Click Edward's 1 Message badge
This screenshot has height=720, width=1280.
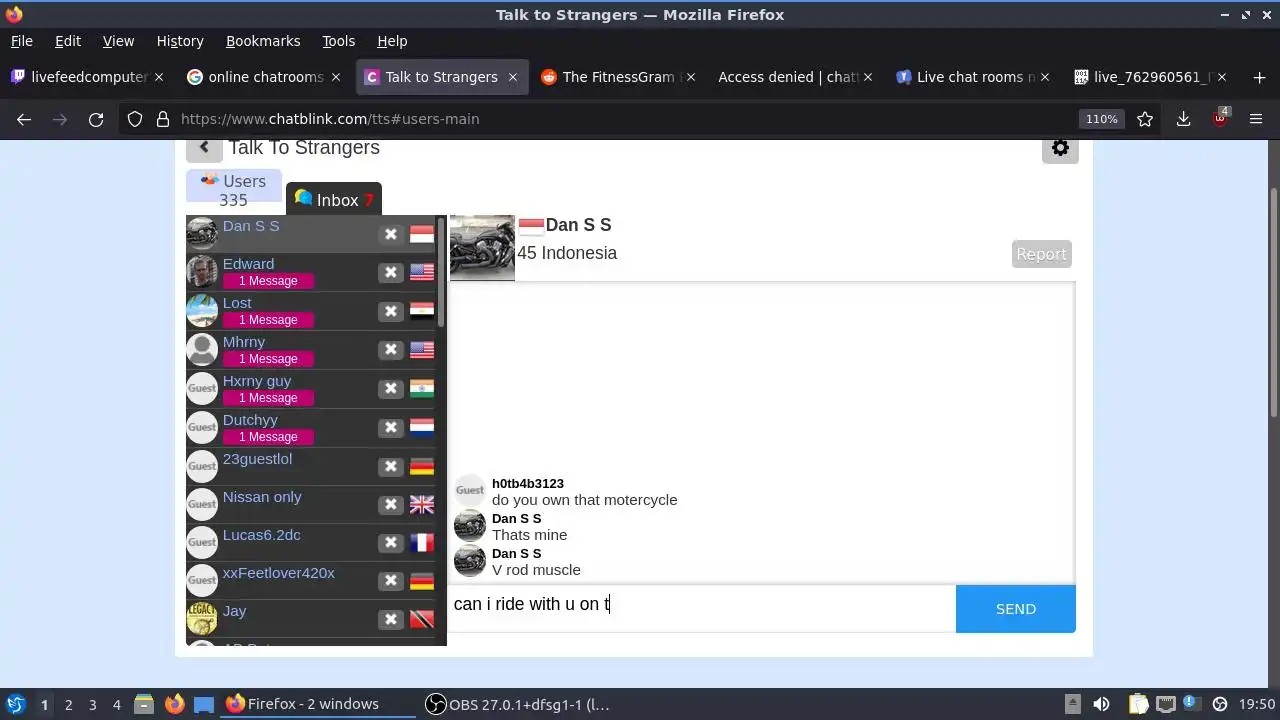coord(268,281)
